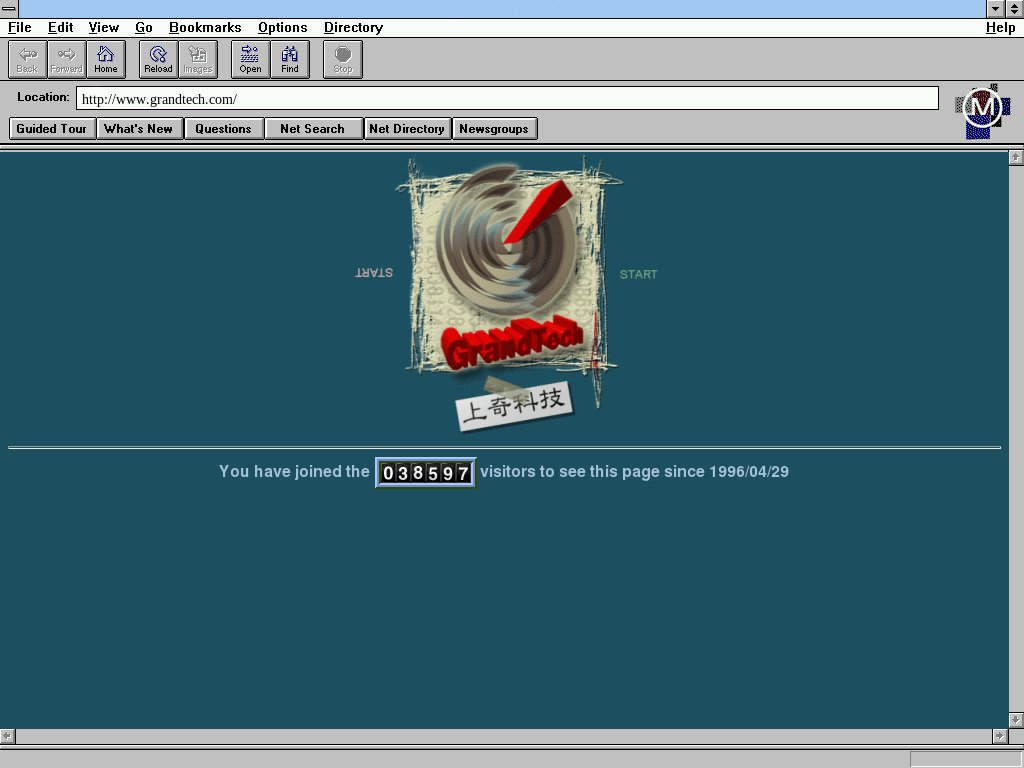Click the Back navigation icon
The height and width of the screenshot is (768, 1024).
(27, 59)
